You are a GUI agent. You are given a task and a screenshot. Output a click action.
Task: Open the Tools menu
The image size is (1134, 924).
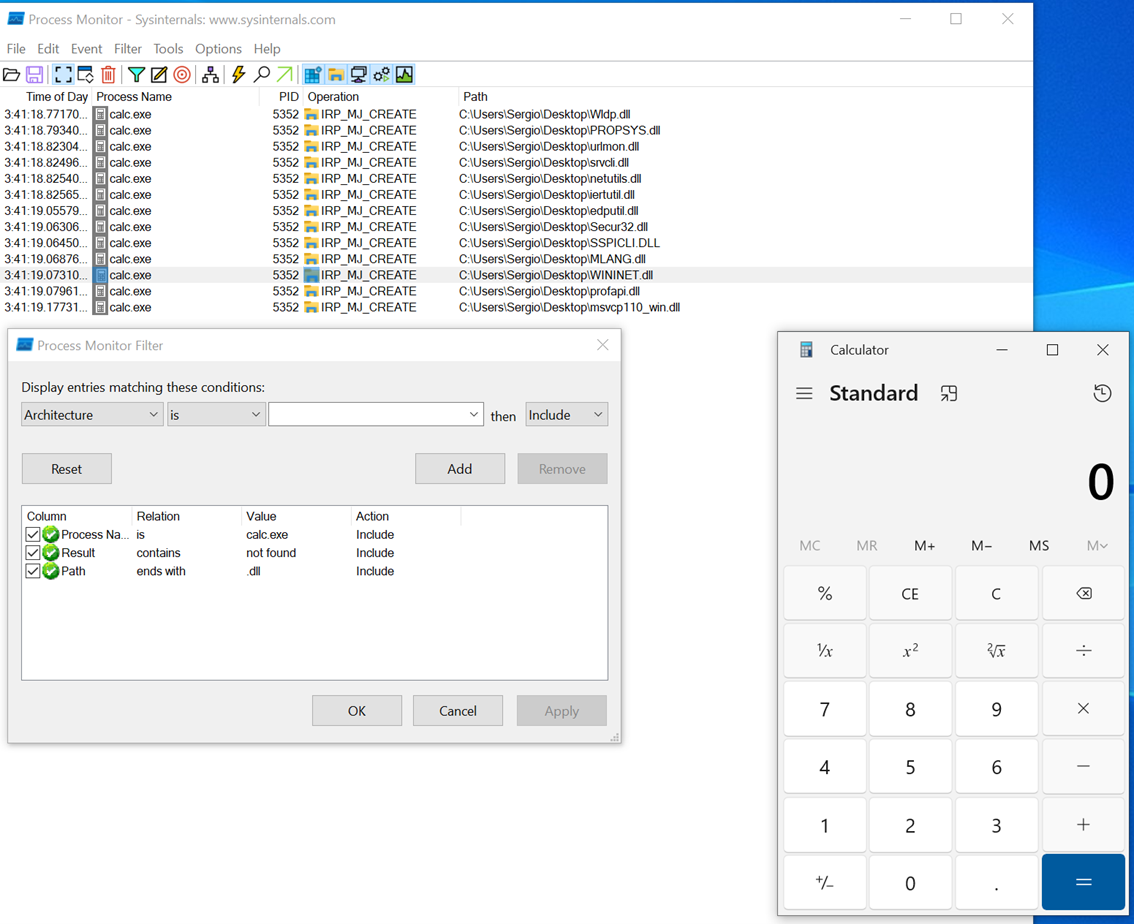[168, 49]
